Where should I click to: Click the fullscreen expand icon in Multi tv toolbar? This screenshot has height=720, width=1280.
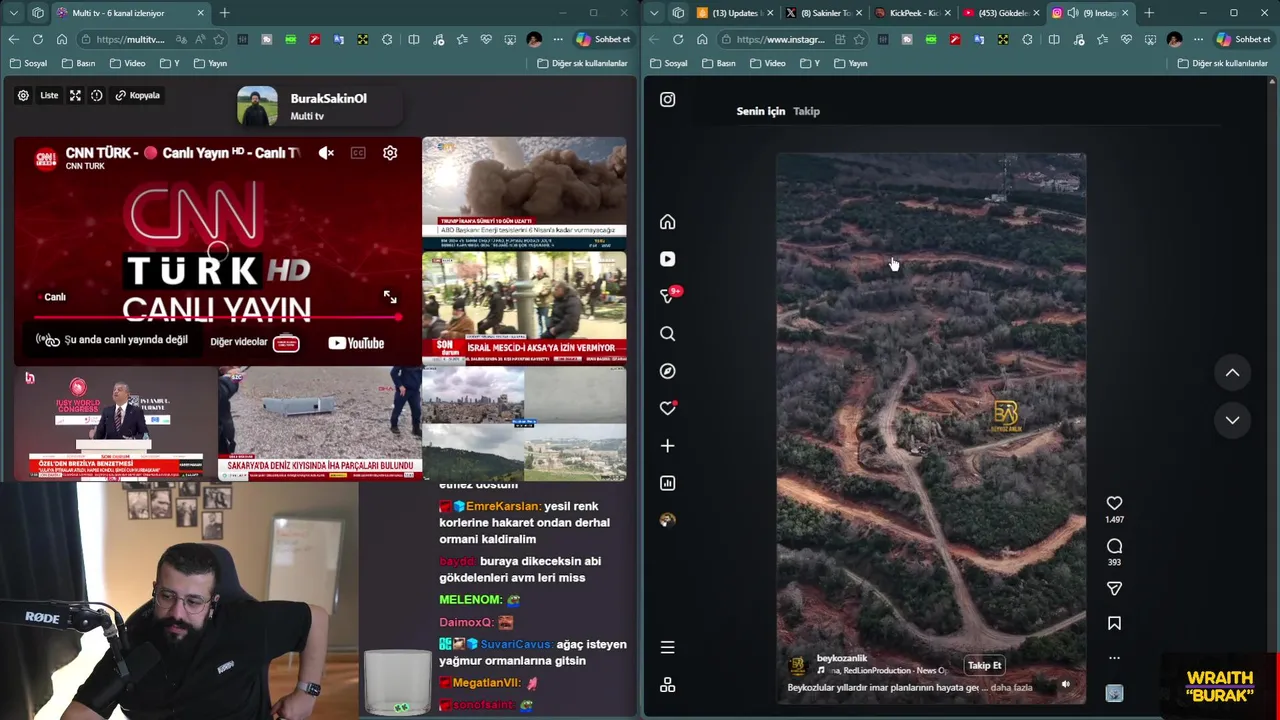pos(75,95)
